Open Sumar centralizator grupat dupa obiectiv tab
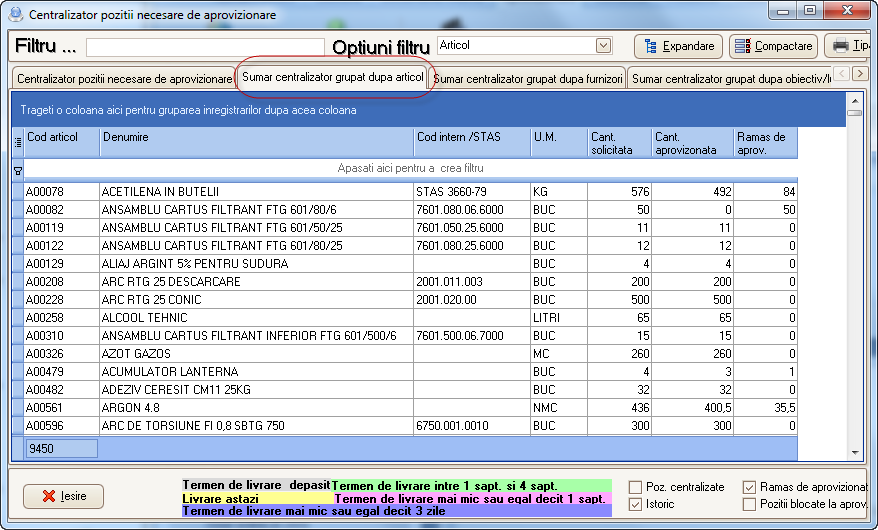878x530 pixels. [730, 79]
